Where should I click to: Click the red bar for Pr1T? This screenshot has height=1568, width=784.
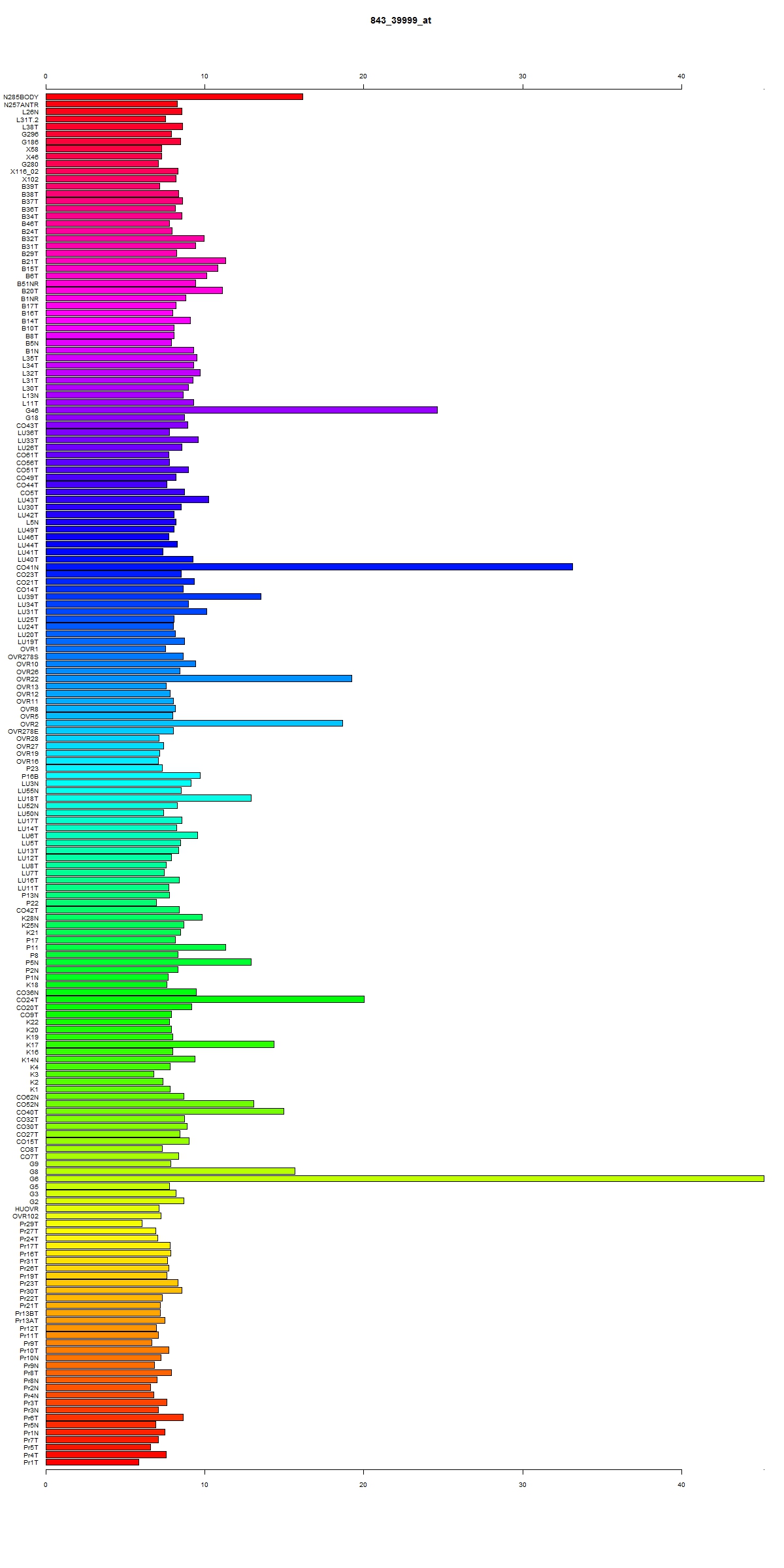point(92,1462)
